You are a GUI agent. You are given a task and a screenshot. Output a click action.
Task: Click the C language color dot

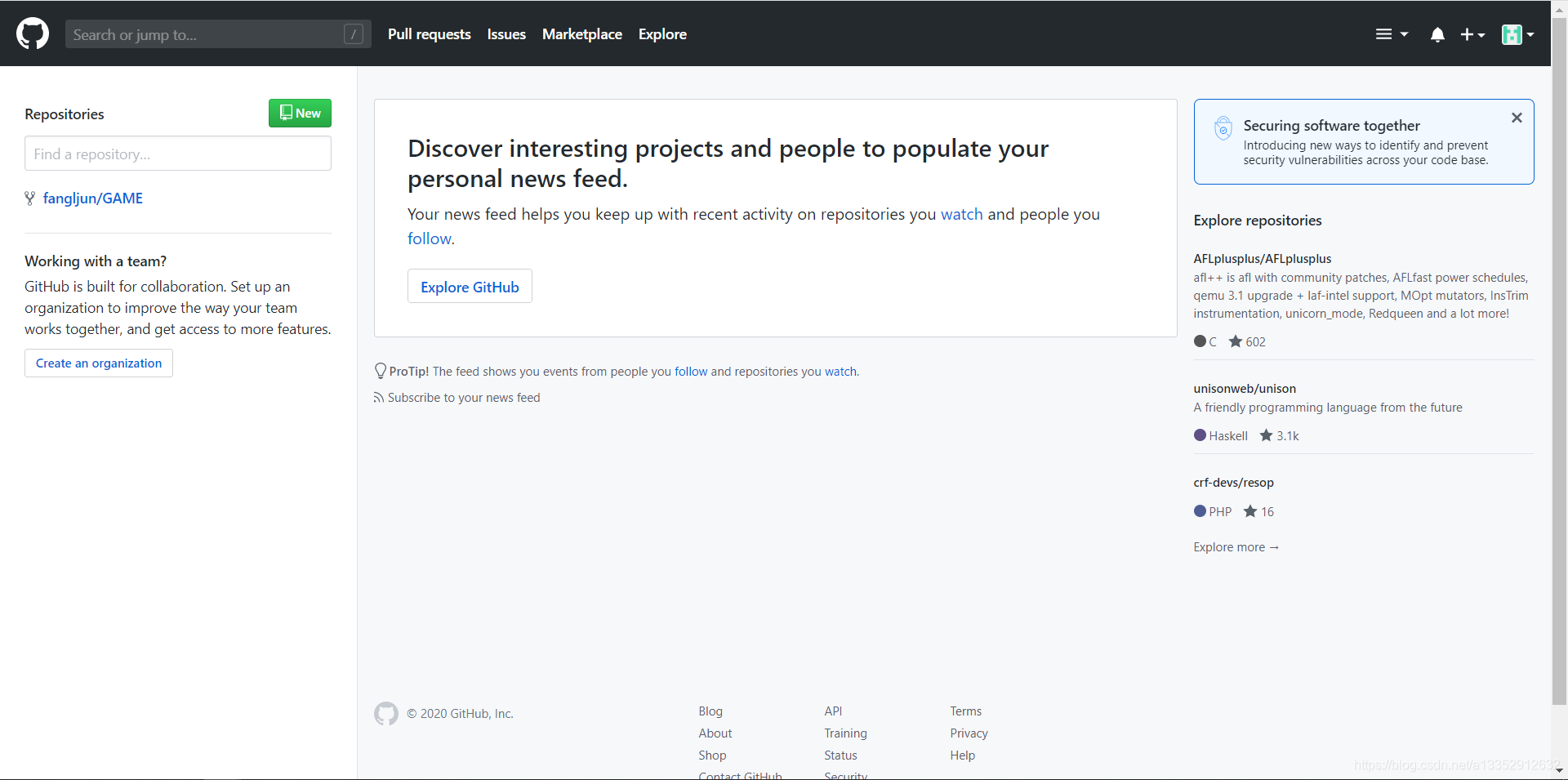pyautogui.click(x=1200, y=341)
